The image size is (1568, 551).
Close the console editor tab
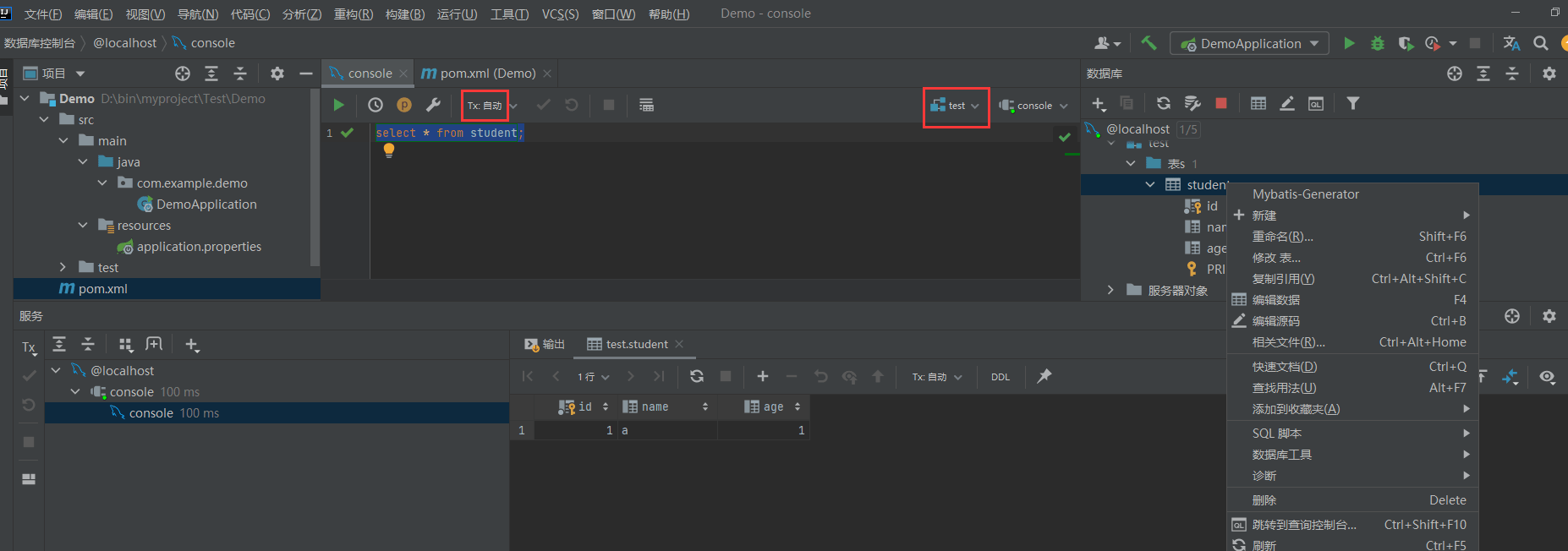point(403,74)
